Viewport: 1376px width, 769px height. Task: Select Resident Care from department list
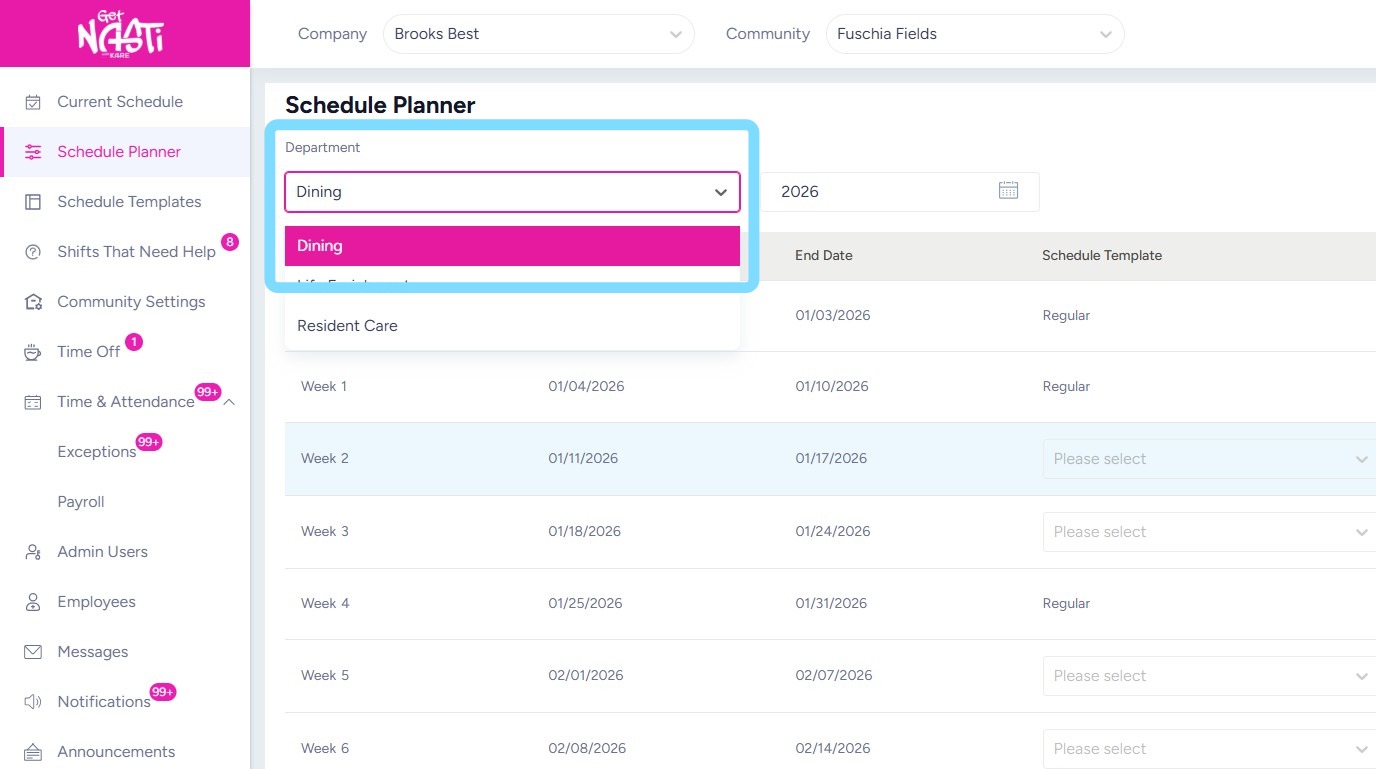coord(347,326)
